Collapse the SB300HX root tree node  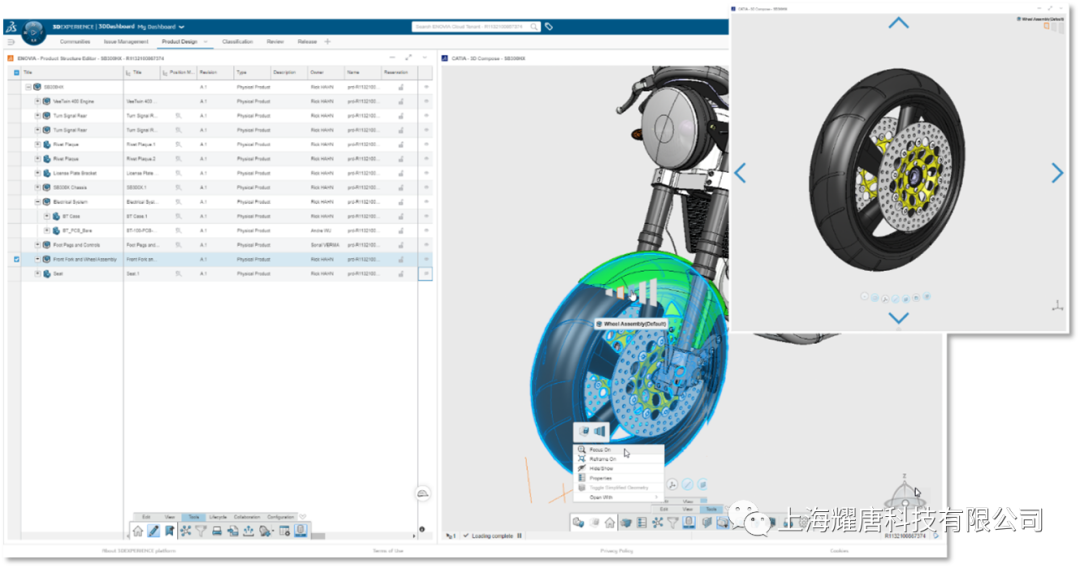pyautogui.click(x=28, y=87)
